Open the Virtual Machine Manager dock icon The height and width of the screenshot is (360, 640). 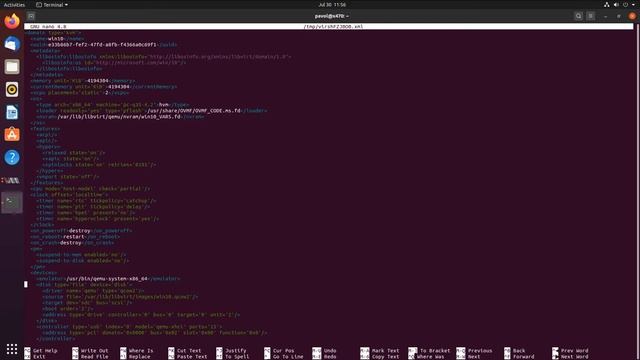click(11, 180)
